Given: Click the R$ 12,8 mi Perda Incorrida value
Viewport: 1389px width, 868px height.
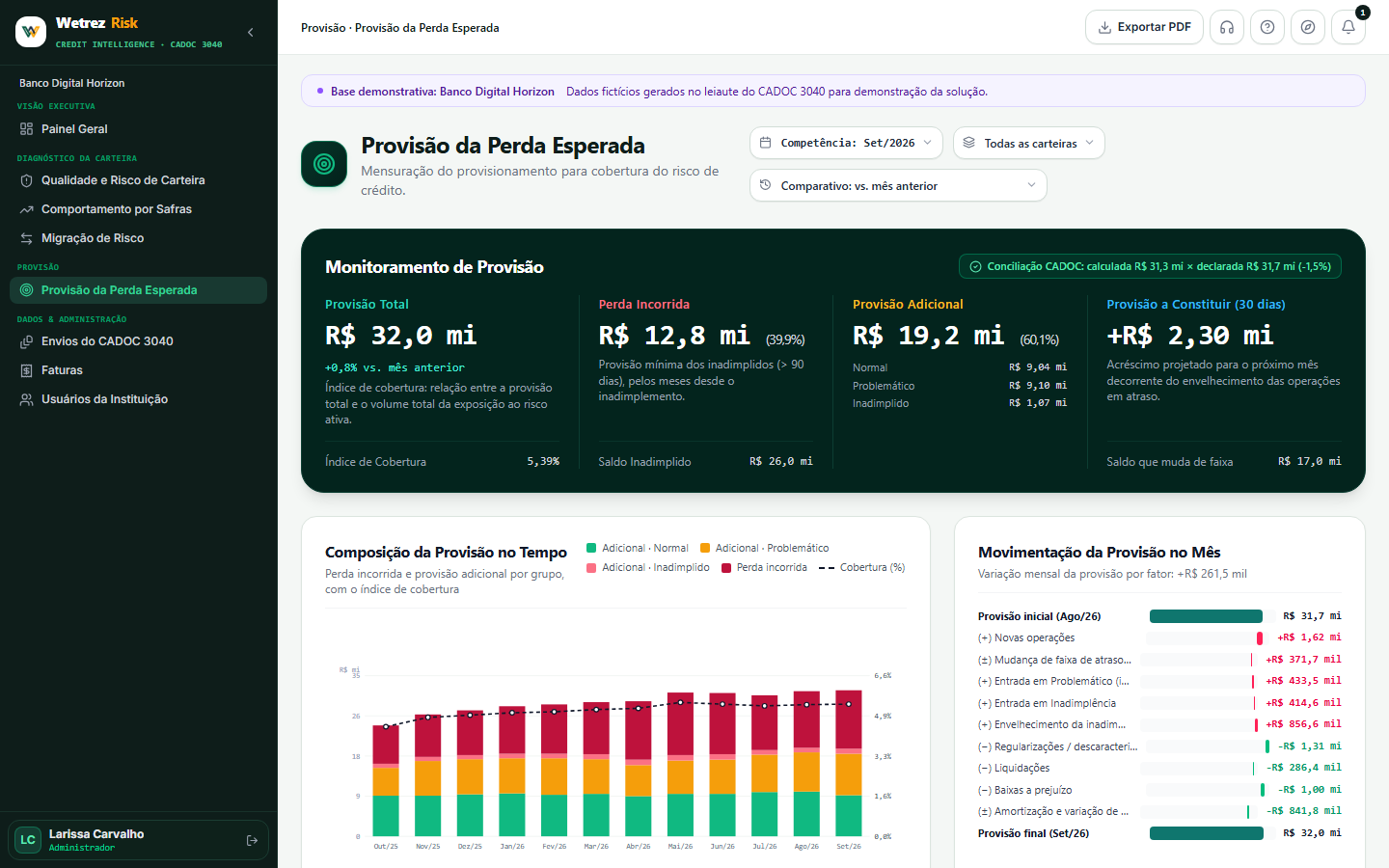Looking at the screenshot, I should [x=674, y=336].
